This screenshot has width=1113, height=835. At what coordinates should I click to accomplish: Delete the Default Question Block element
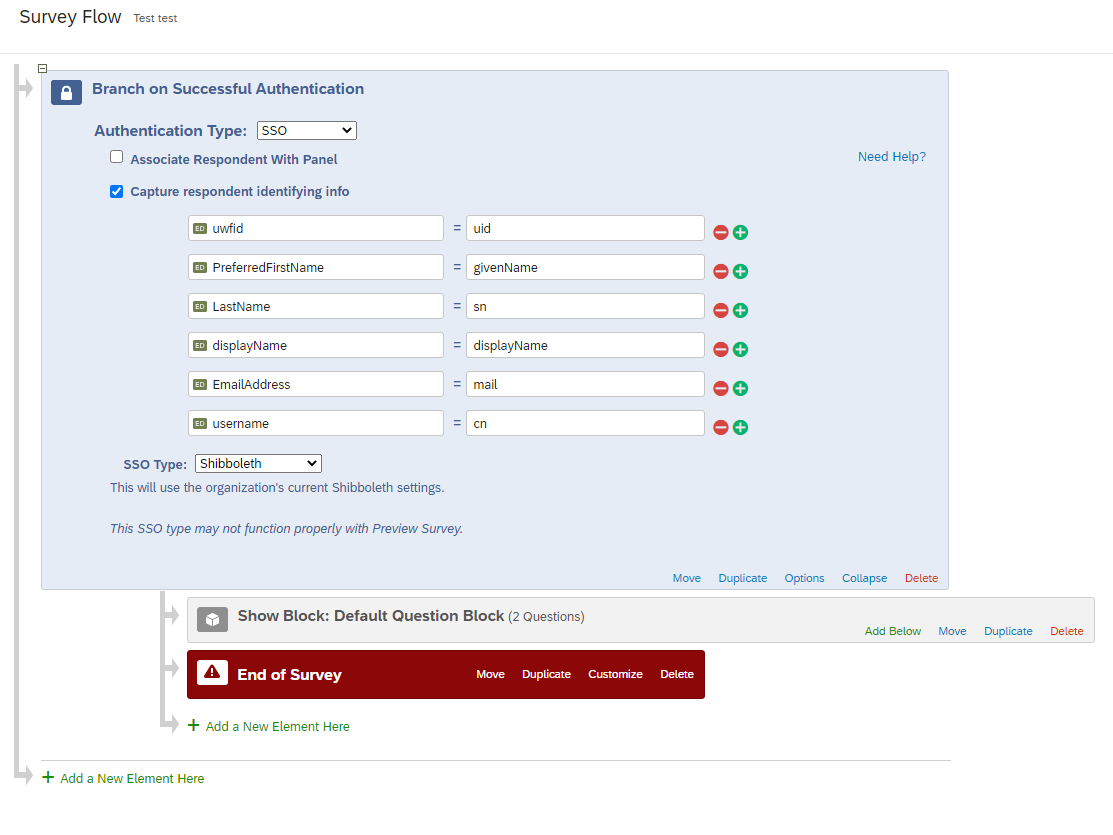(x=1067, y=631)
